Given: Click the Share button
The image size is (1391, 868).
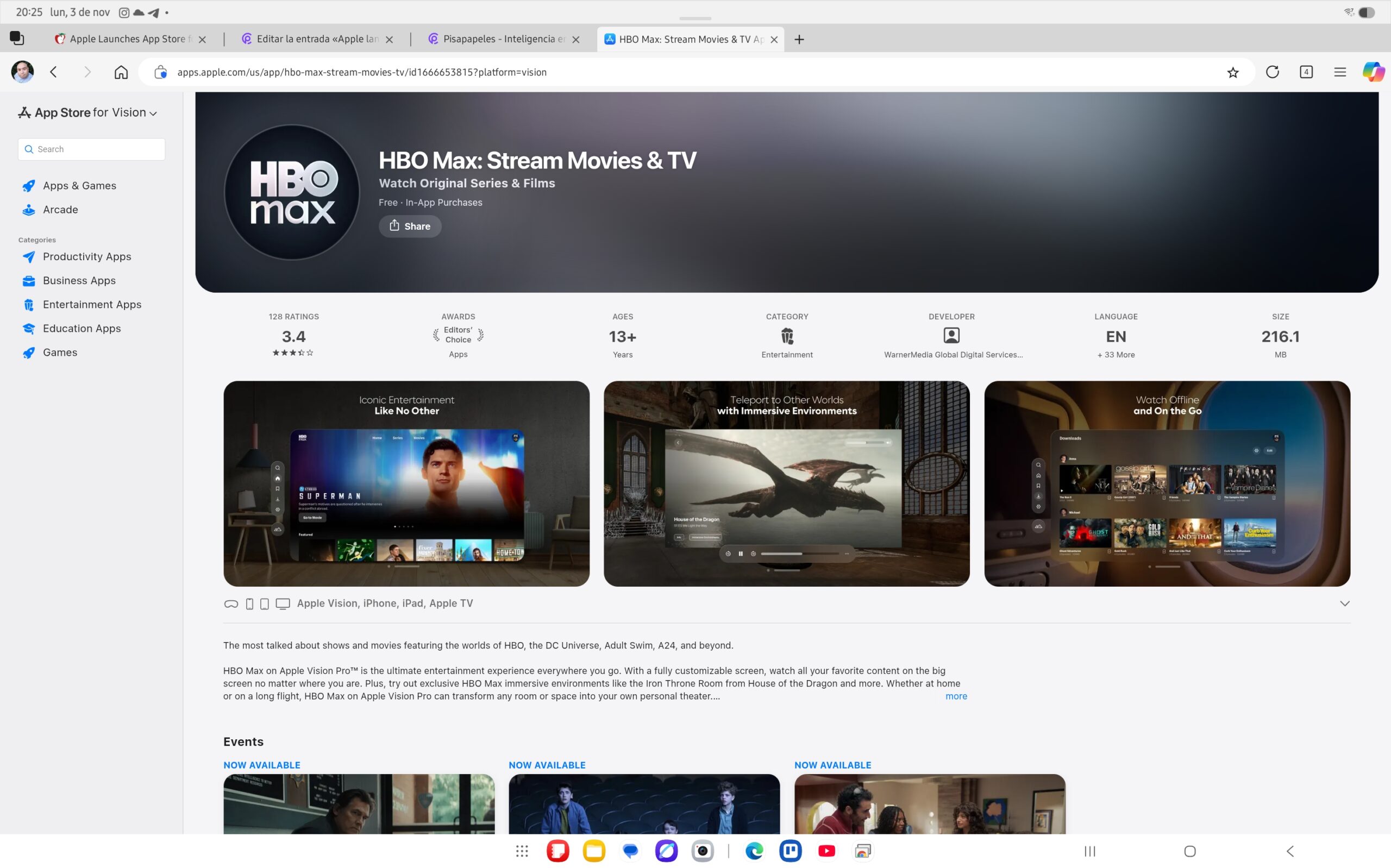Looking at the screenshot, I should [410, 226].
